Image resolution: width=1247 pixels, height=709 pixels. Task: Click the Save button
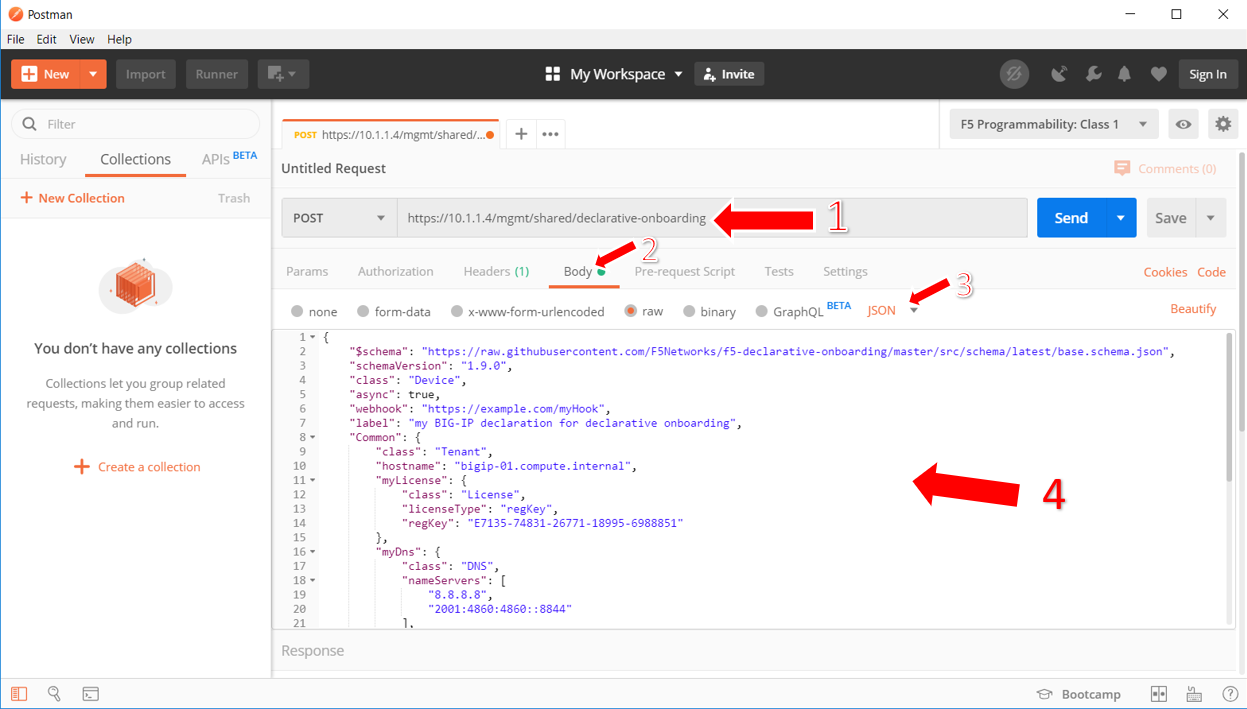pyautogui.click(x=1170, y=218)
